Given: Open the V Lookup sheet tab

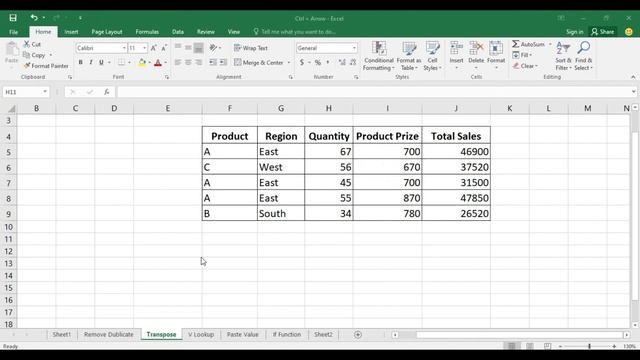Looking at the screenshot, I should click(201, 334).
